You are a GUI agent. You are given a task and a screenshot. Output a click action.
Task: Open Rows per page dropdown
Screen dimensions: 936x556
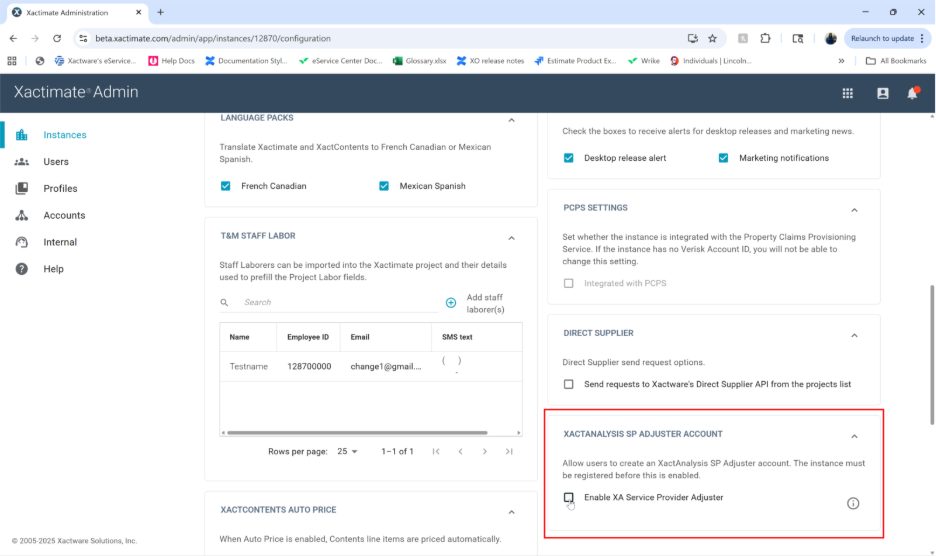click(347, 451)
